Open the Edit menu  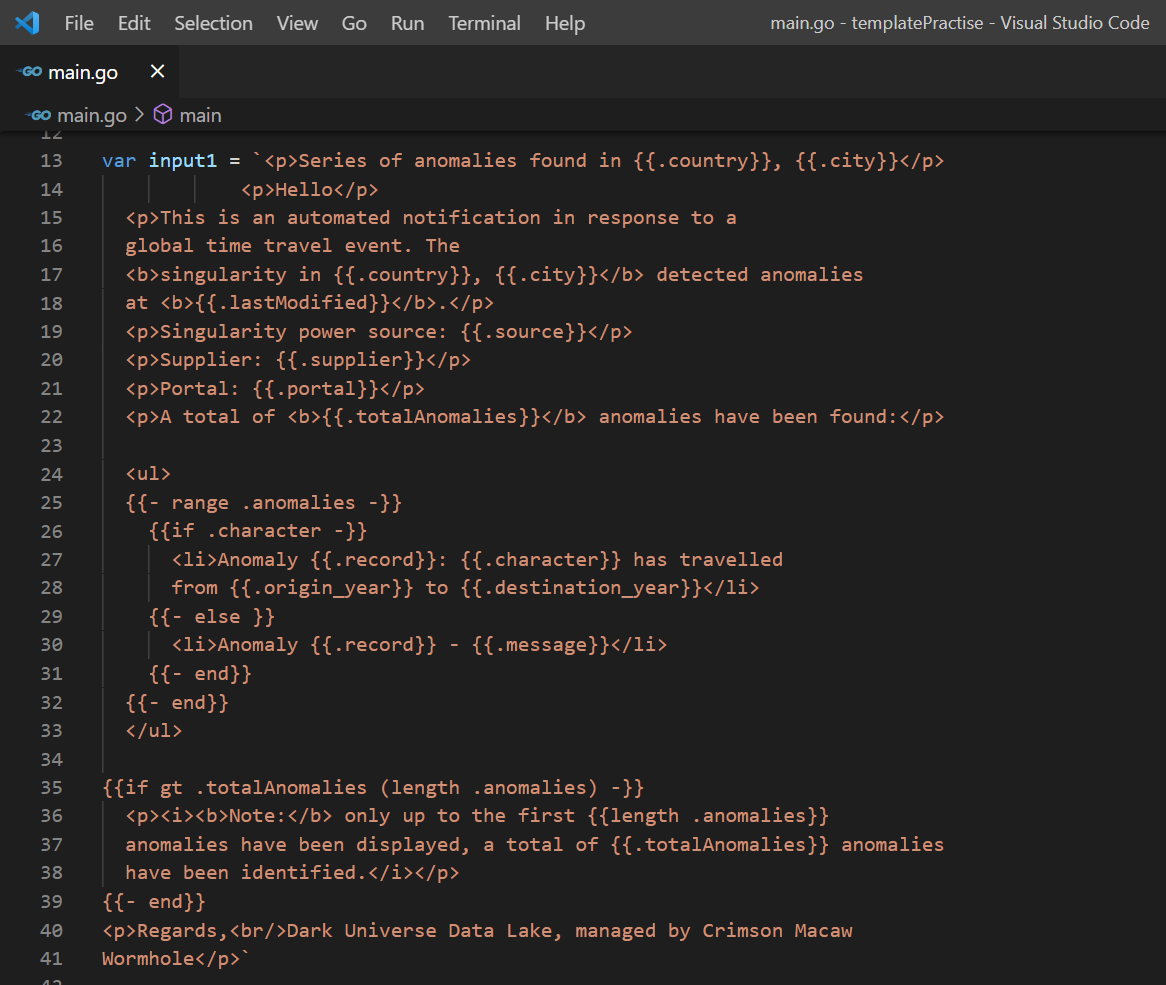coord(133,22)
